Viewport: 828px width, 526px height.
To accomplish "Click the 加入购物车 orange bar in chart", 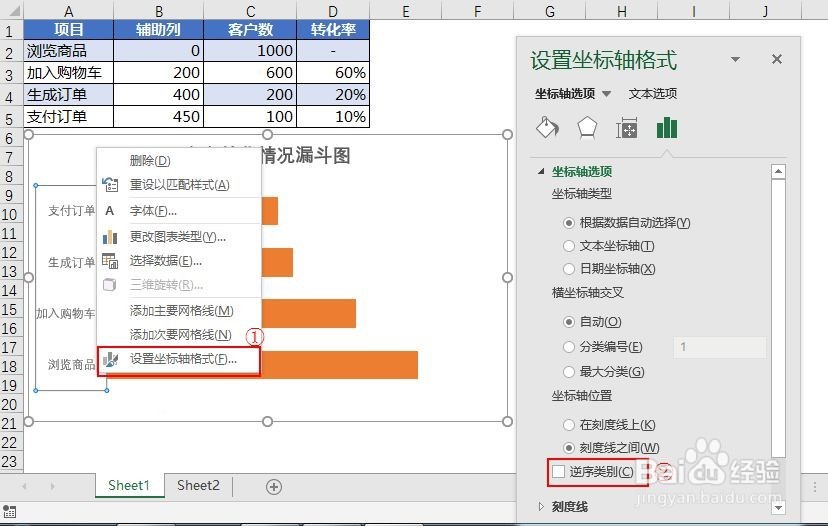I will click(308, 314).
